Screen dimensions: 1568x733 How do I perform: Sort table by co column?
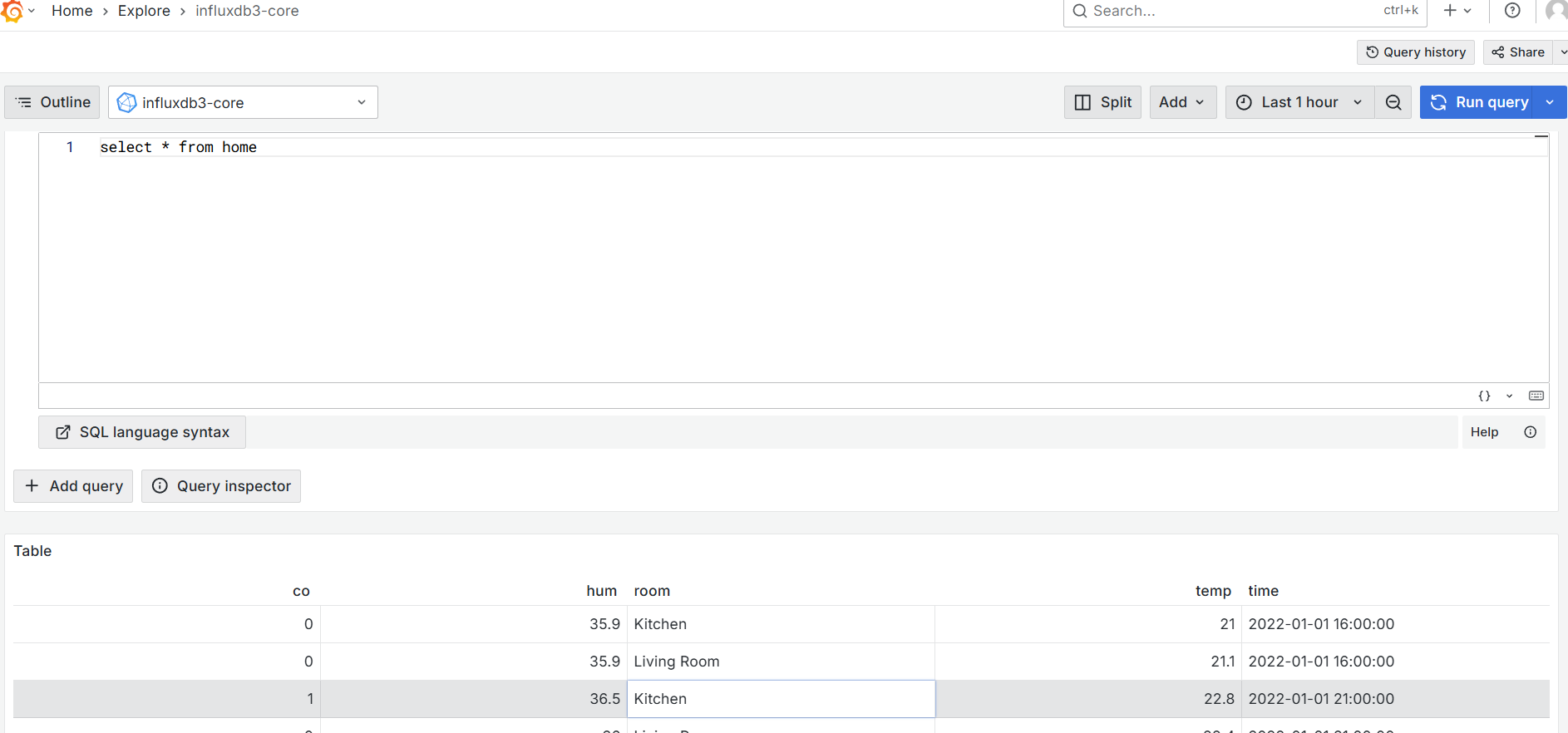(x=301, y=591)
